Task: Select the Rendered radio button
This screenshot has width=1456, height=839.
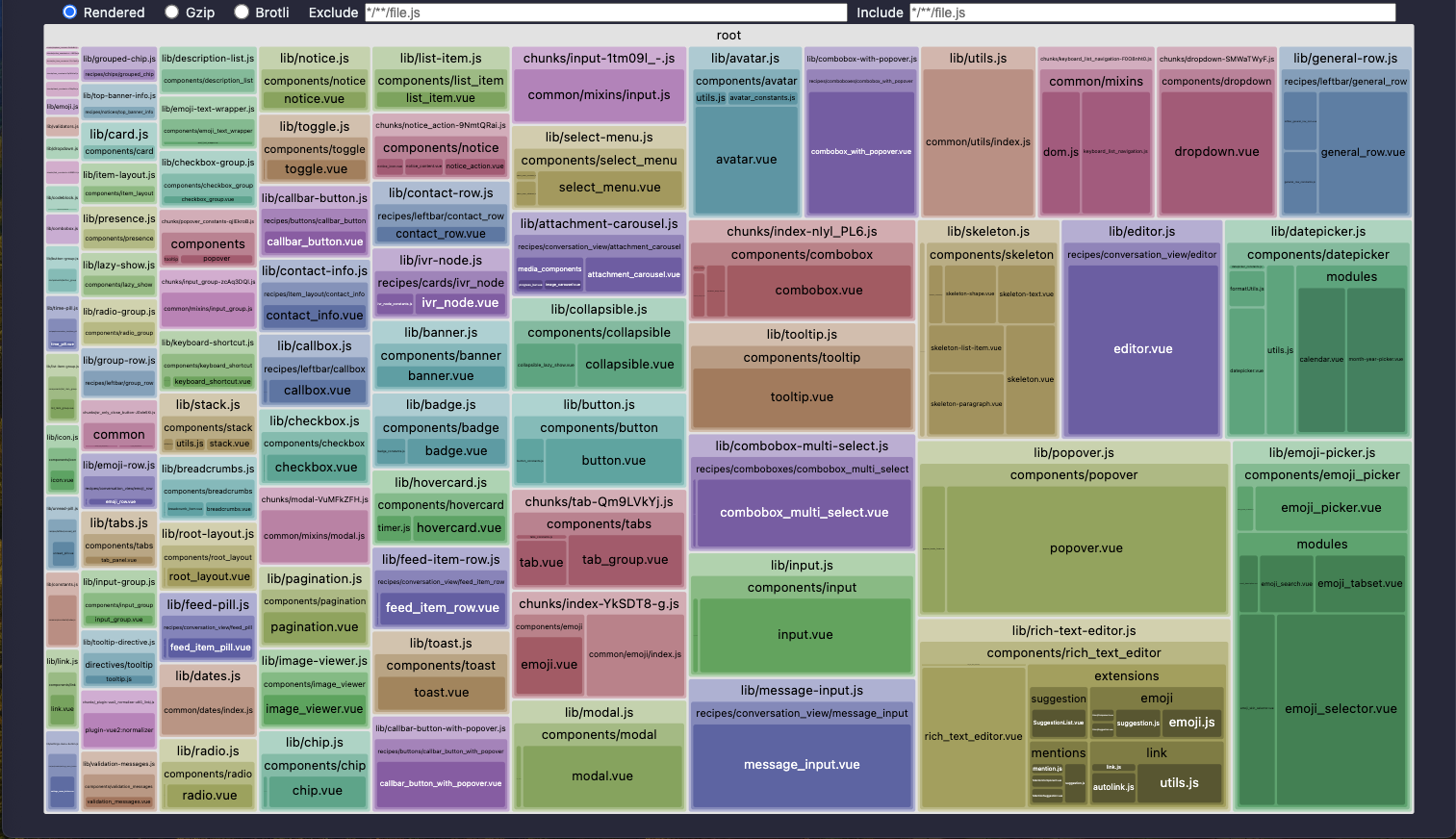Action: 69,13
